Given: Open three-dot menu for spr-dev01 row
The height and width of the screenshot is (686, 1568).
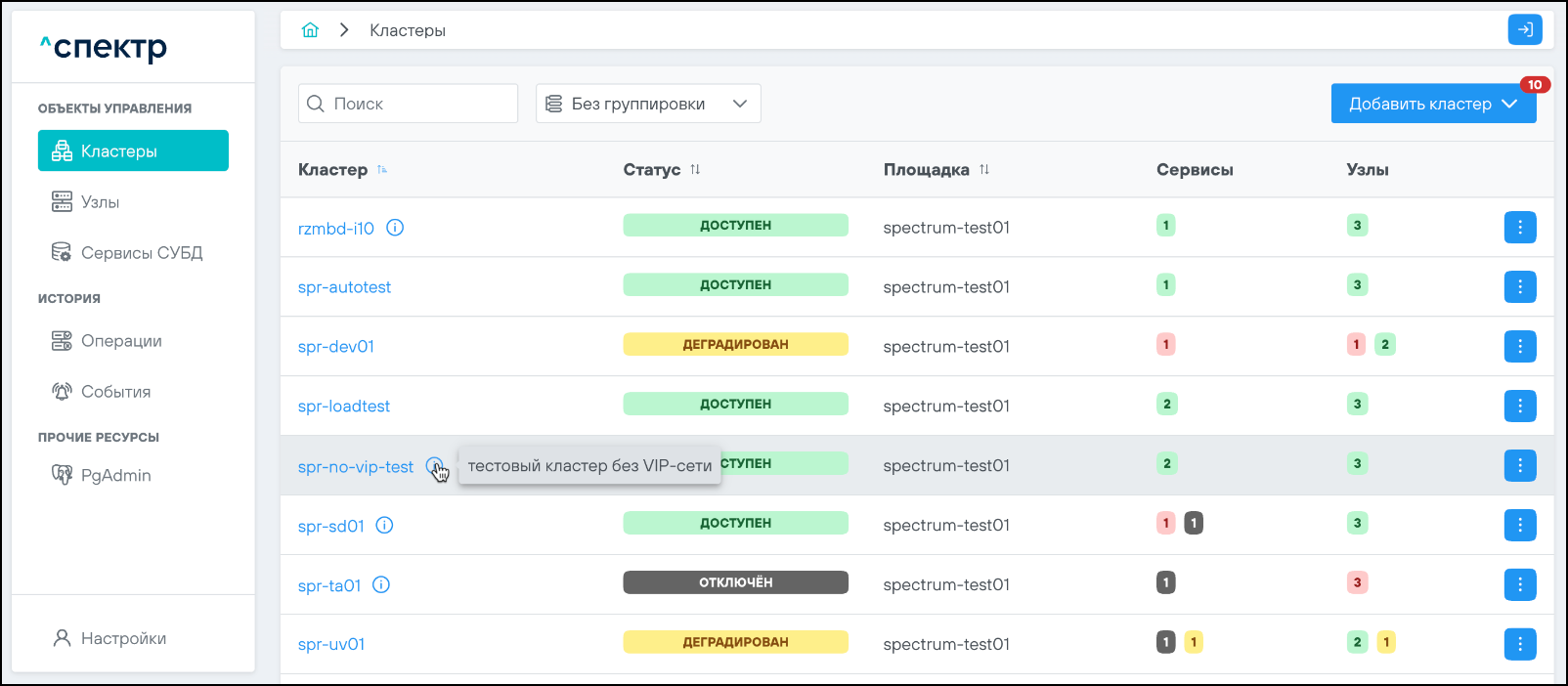Looking at the screenshot, I should [x=1519, y=347].
